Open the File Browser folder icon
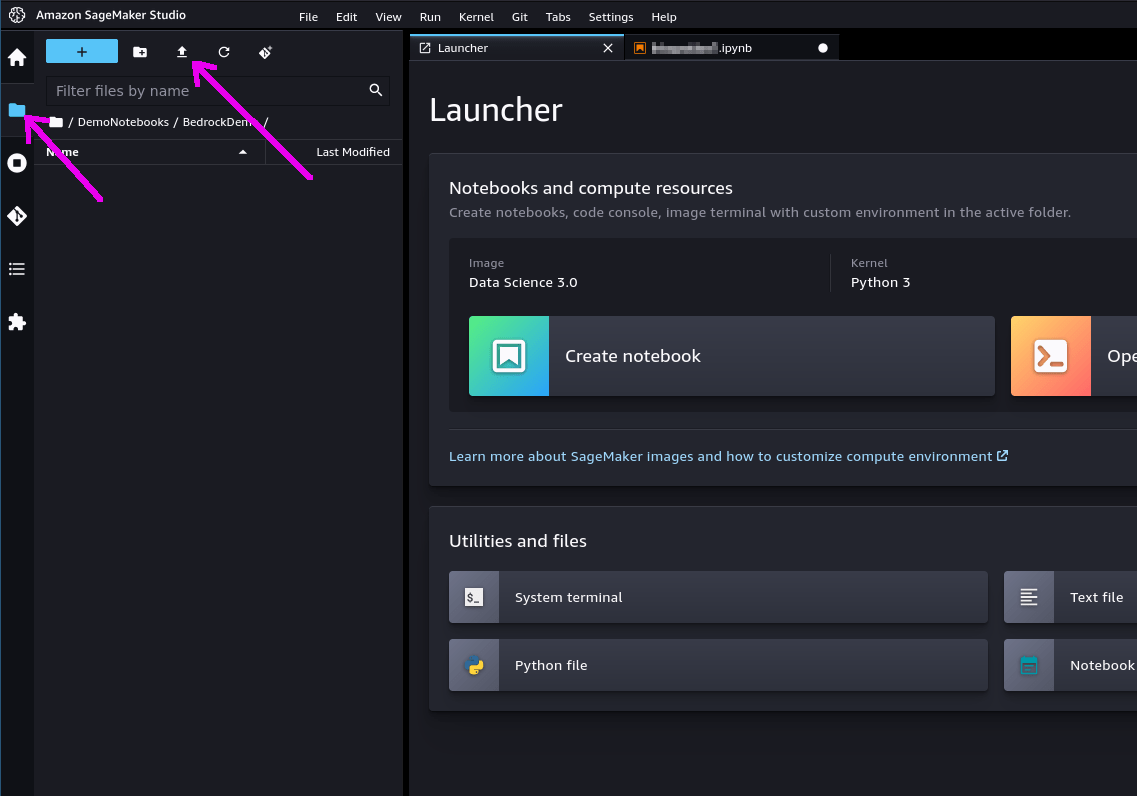The width and height of the screenshot is (1137, 796). click(x=17, y=110)
